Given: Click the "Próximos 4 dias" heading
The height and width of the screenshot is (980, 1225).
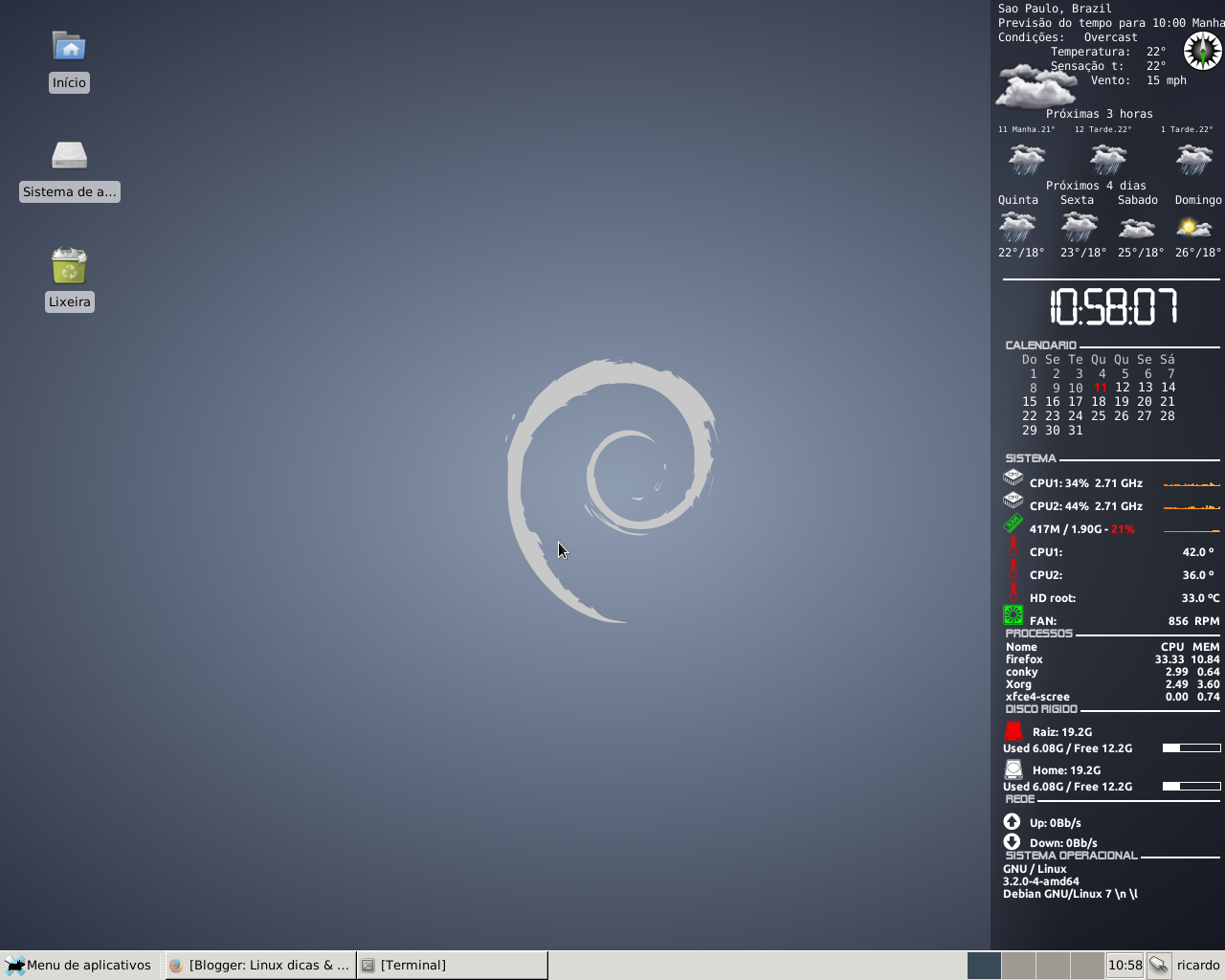Looking at the screenshot, I should (1096, 186).
